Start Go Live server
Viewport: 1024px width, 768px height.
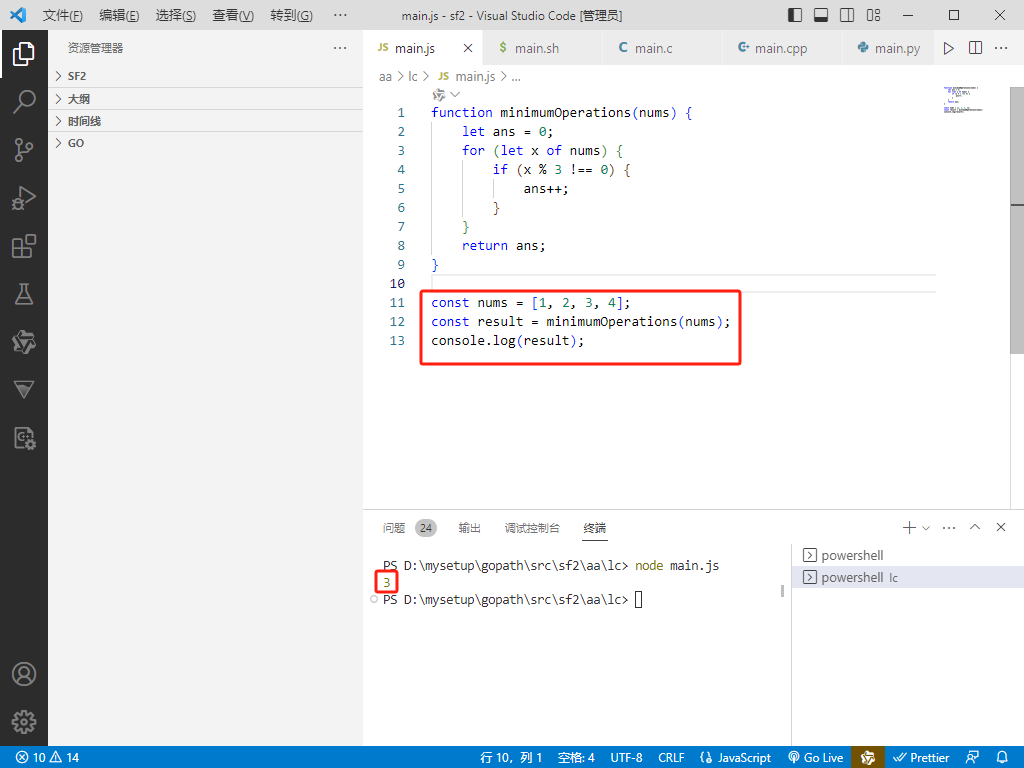click(x=816, y=757)
